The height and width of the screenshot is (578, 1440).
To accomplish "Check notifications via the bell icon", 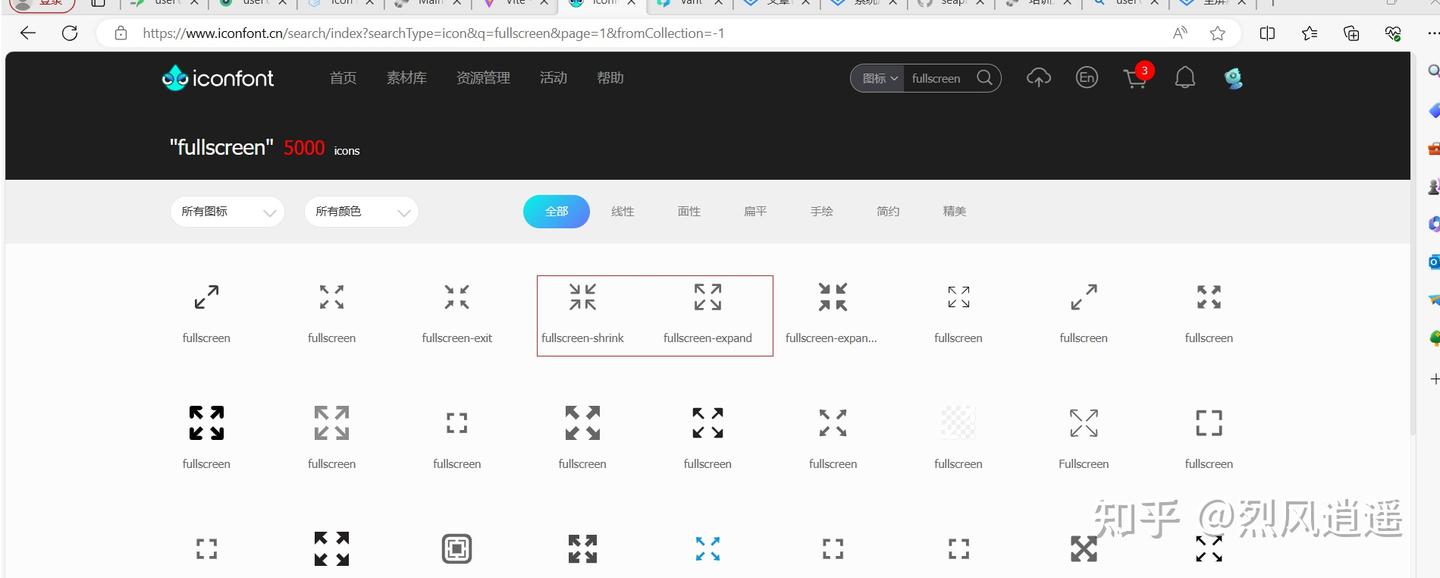I will coord(1185,77).
